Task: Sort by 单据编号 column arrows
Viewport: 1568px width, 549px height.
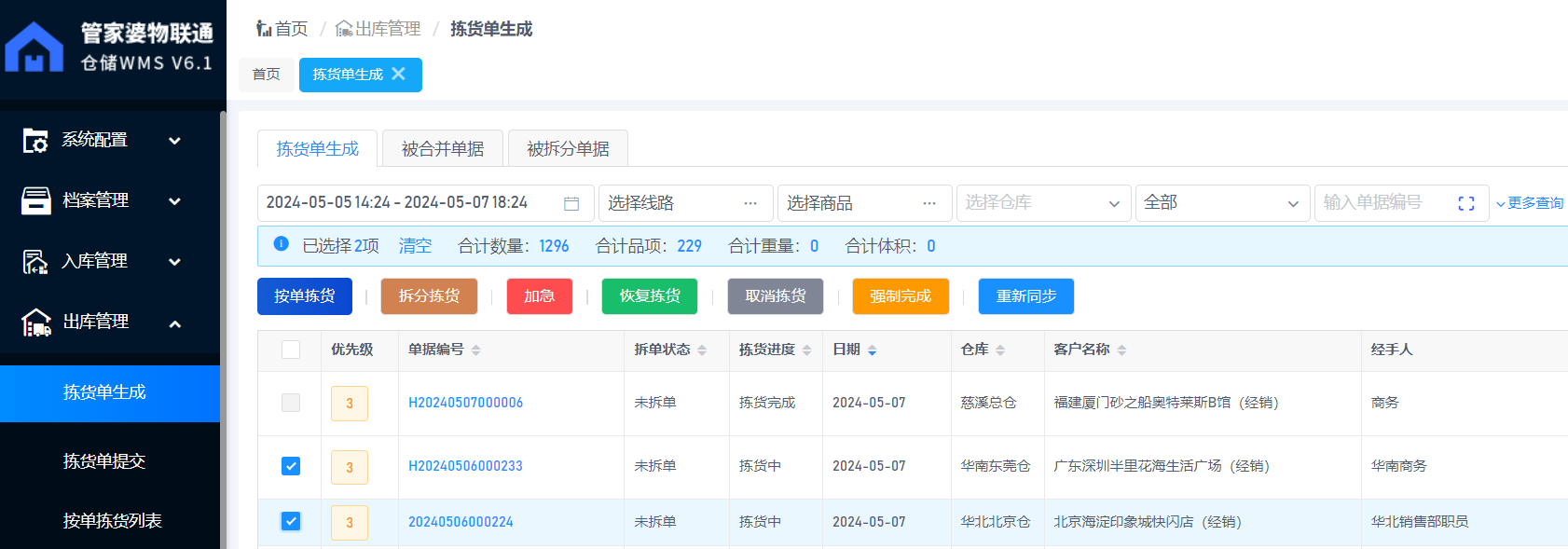Action: 475,350
